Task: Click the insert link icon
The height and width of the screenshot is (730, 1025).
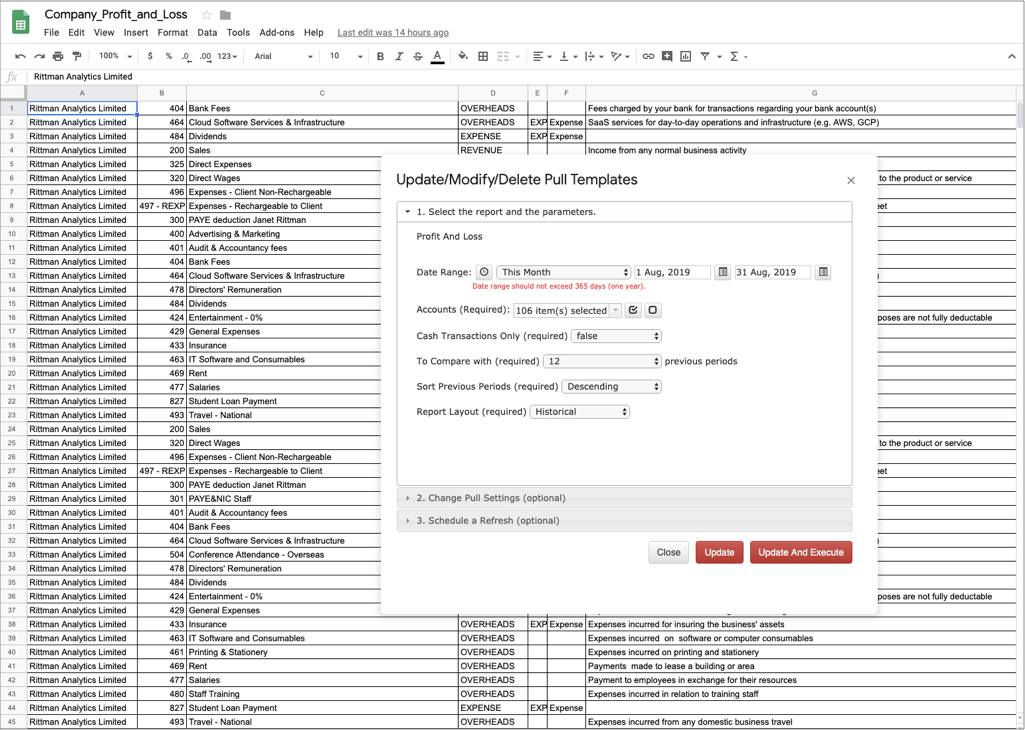Action: click(648, 57)
